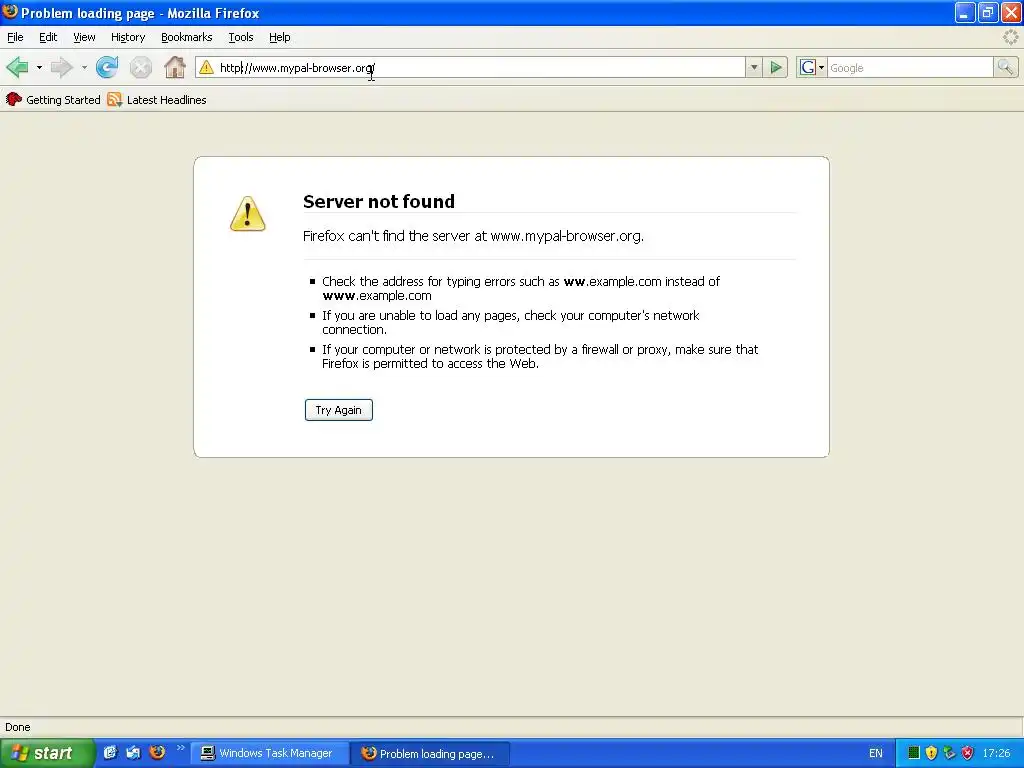This screenshot has height=768, width=1024.
Task: Click the green Task Manager CPU tray icon
Action: pyautogui.click(x=914, y=753)
